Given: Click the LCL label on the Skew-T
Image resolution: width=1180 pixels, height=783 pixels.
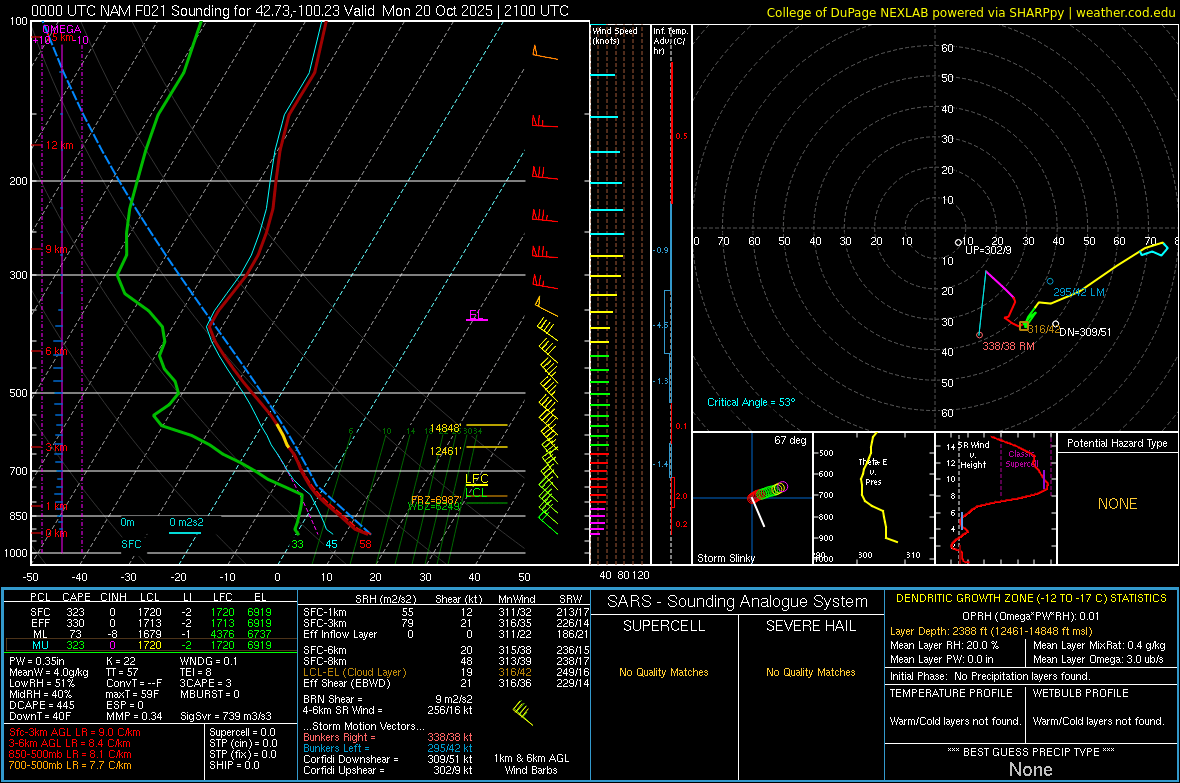Looking at the screenshot, I should click(x=476, y=493).
